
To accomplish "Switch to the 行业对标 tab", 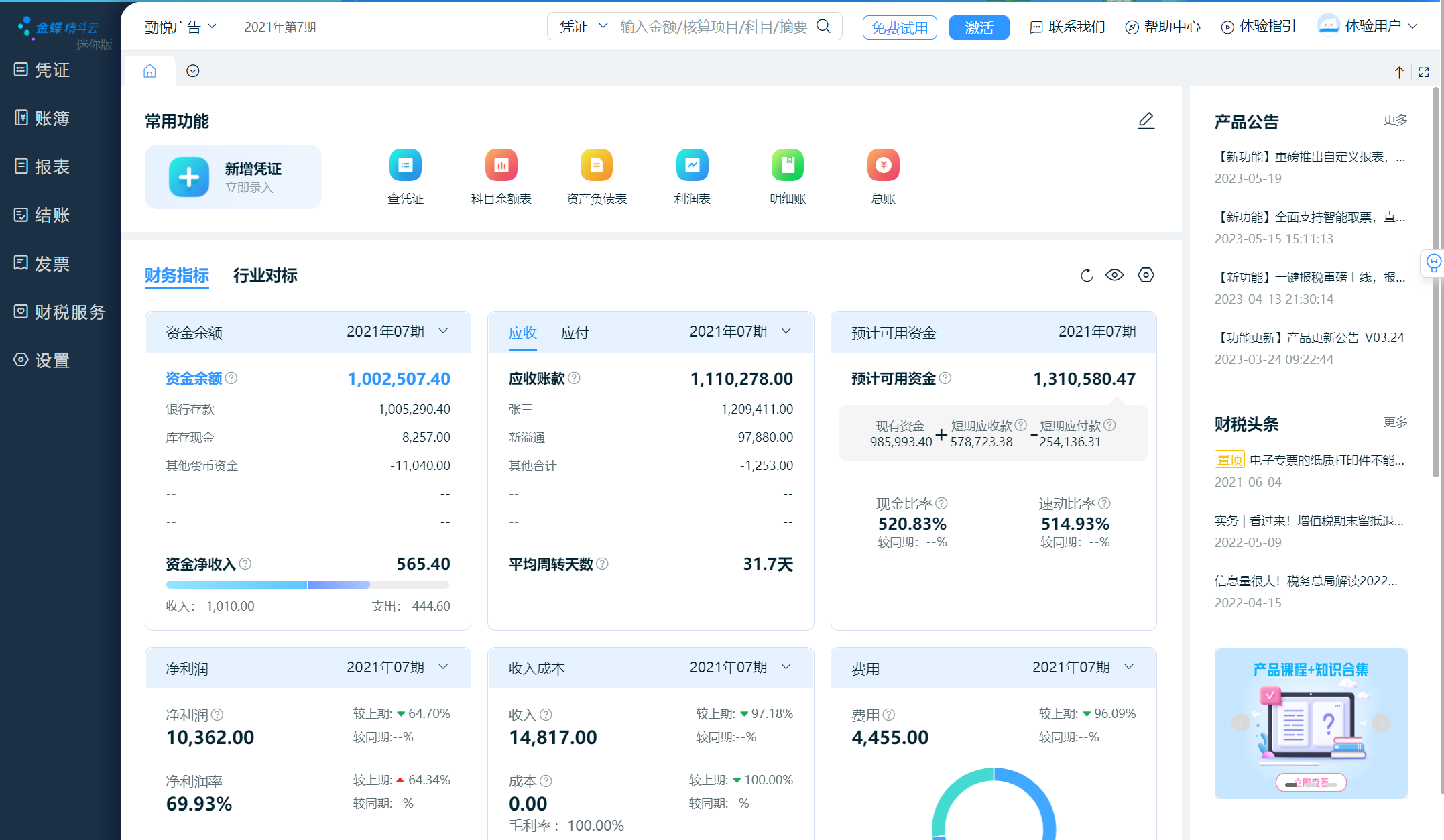I will click(265, 276).
